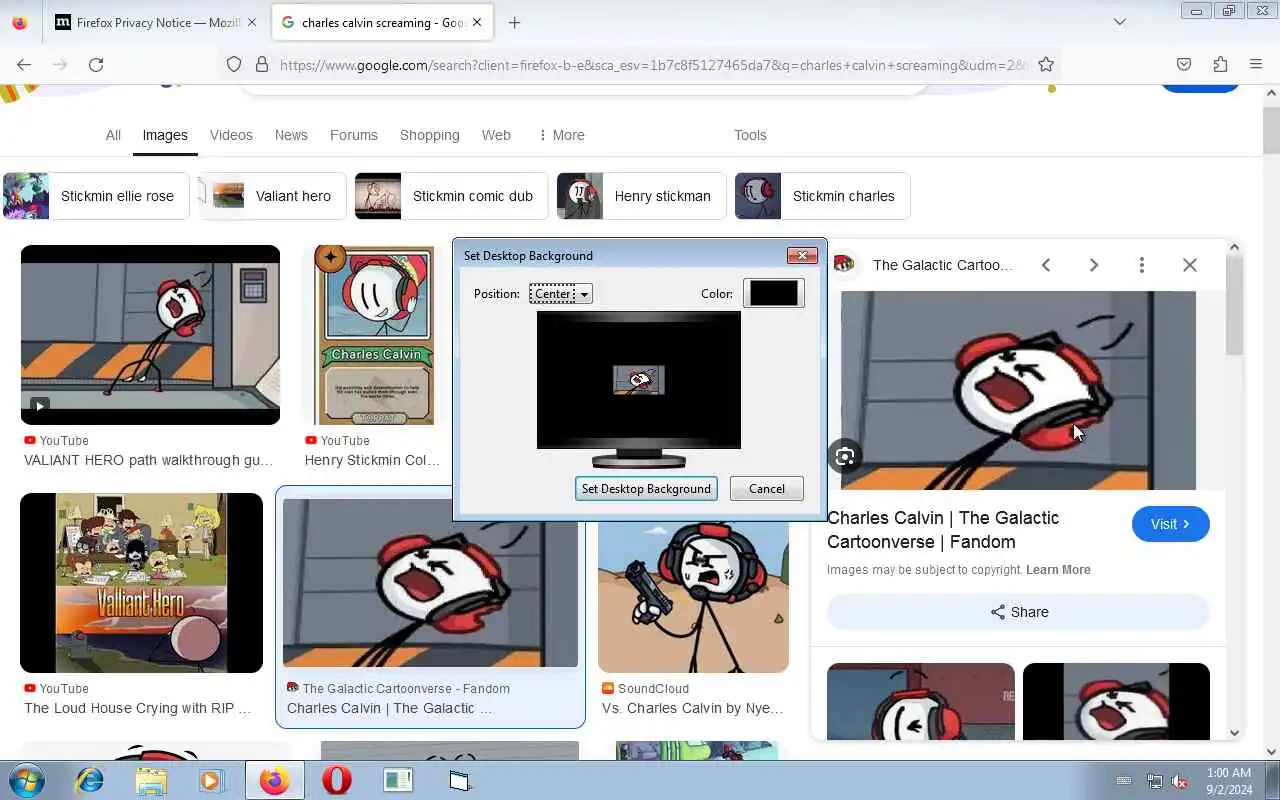
Task: Select the Henry stickman suggestion chip
Action: [x=641, y=196]
